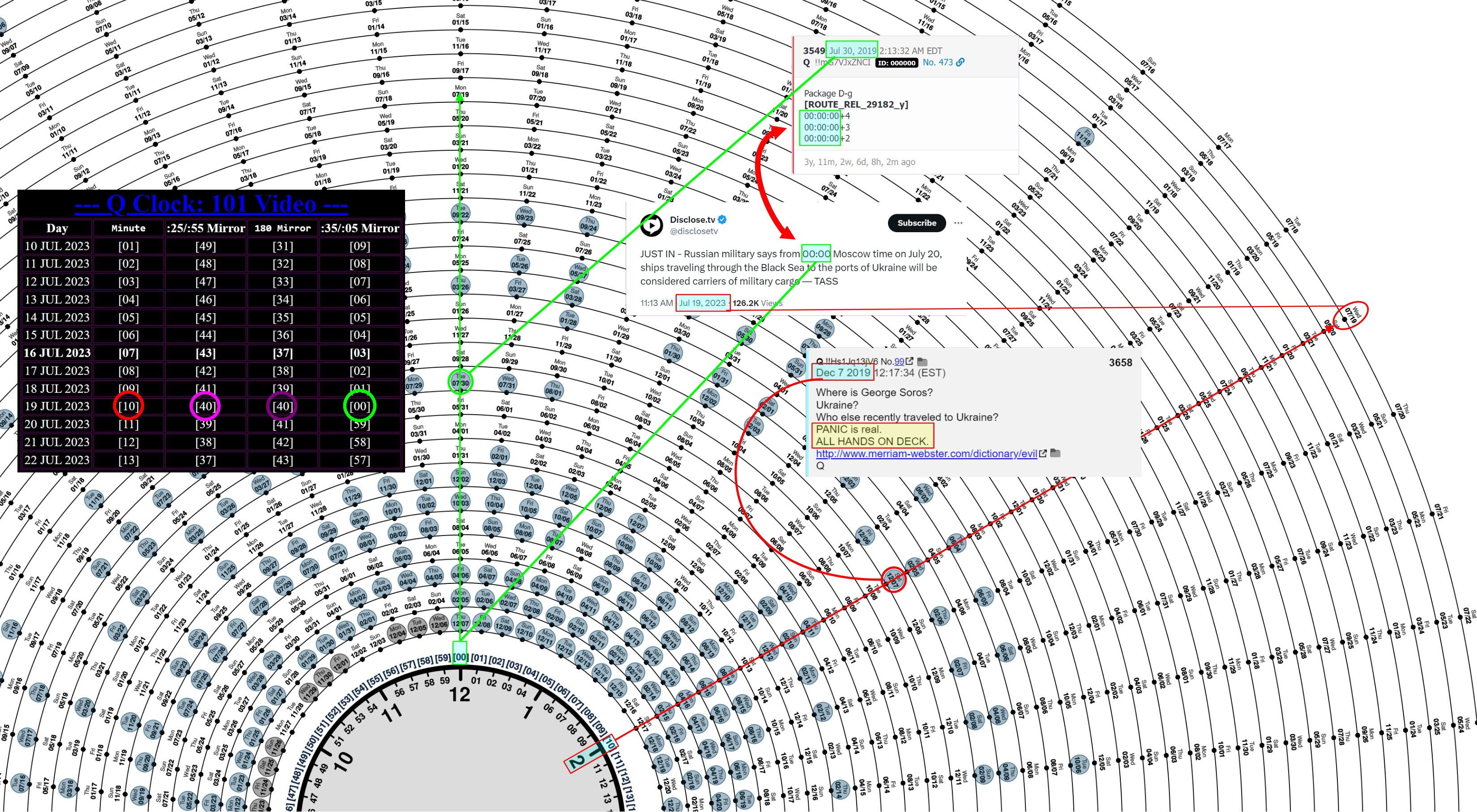This screenshot has height=812, width=1477.
Task: Select the :35/:05 Mirror column header
Action: pyautogui.click(x=360, y=228)
